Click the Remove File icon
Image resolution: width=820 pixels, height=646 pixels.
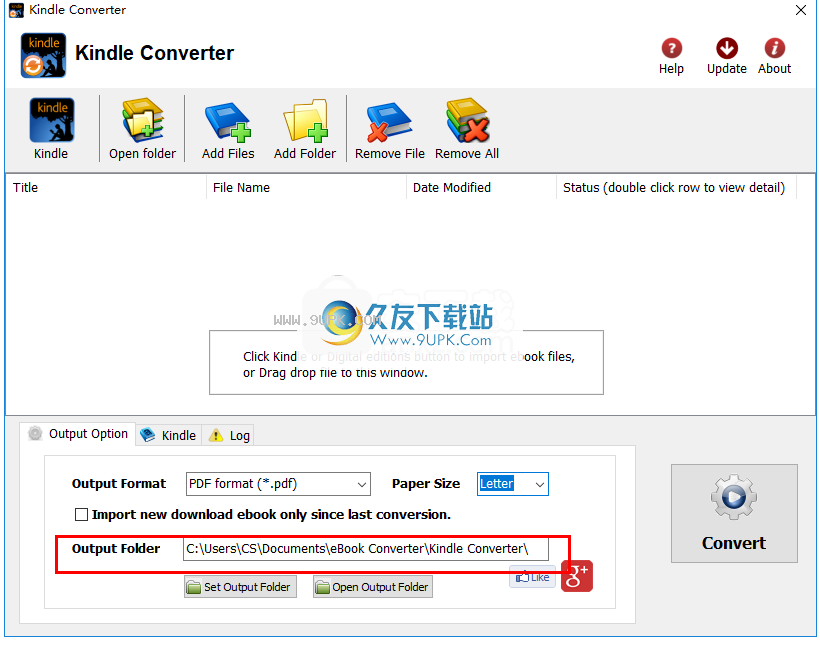pos(389,122)
